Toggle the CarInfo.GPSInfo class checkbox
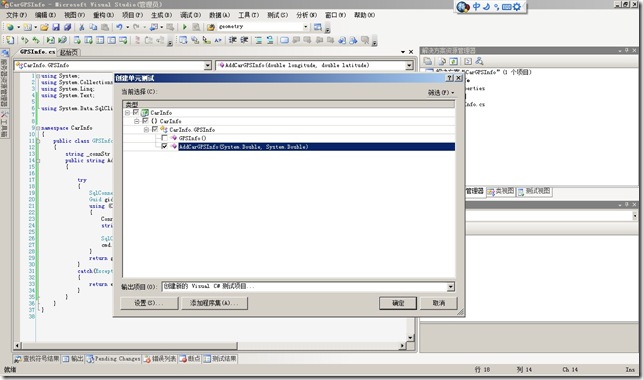 (x=155, y=129)
